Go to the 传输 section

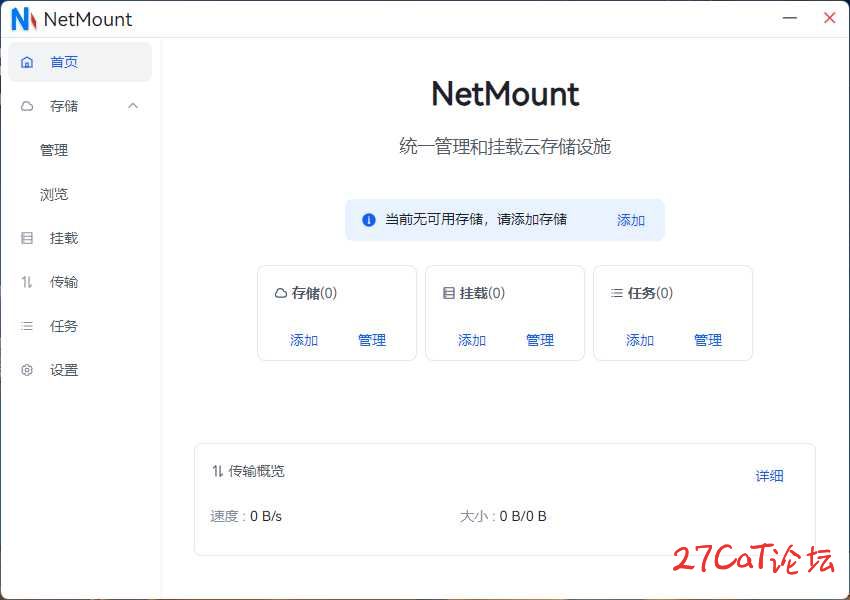pyautogui.click(x=80, y=282)
